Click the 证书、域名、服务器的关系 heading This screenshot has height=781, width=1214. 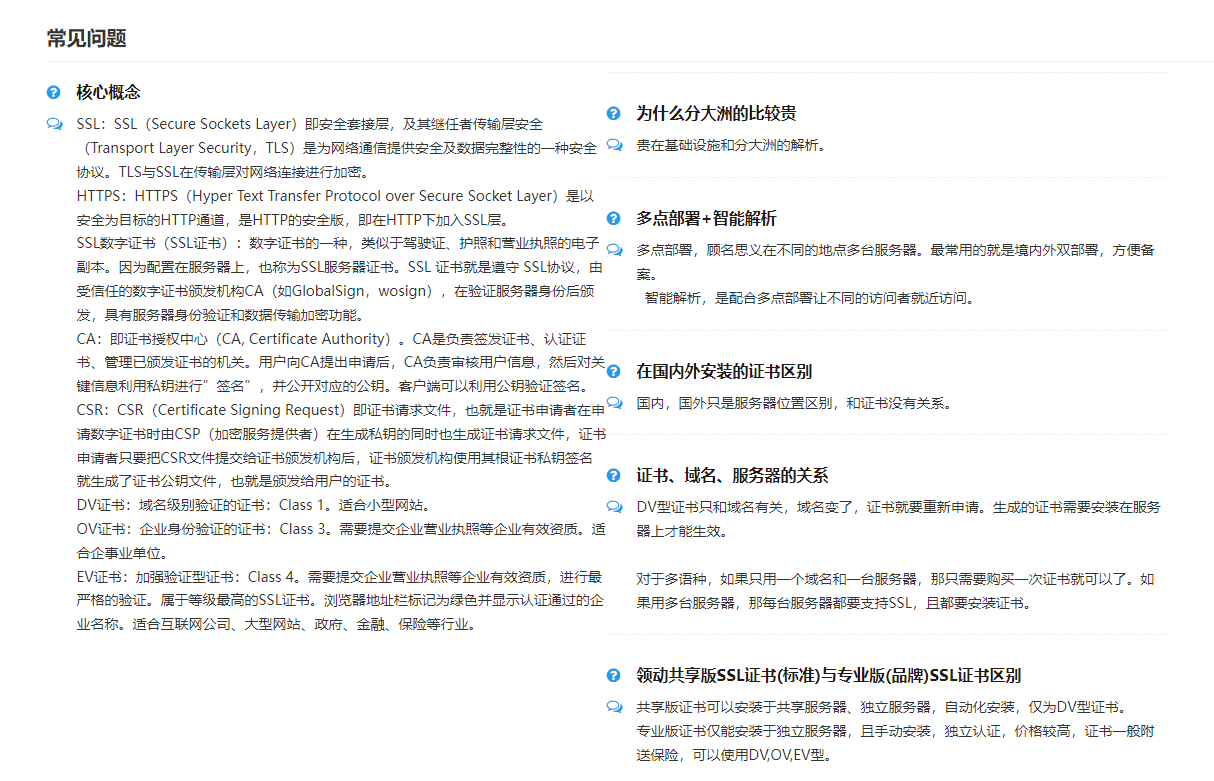point(732,475)
